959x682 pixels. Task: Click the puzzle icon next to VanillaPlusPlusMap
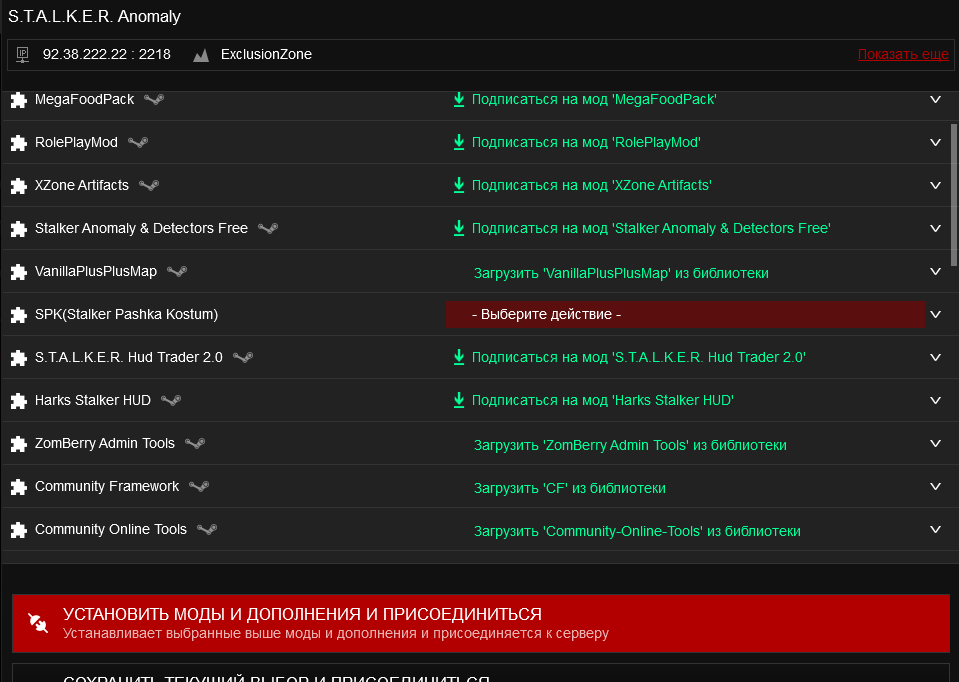pos(19,272)
